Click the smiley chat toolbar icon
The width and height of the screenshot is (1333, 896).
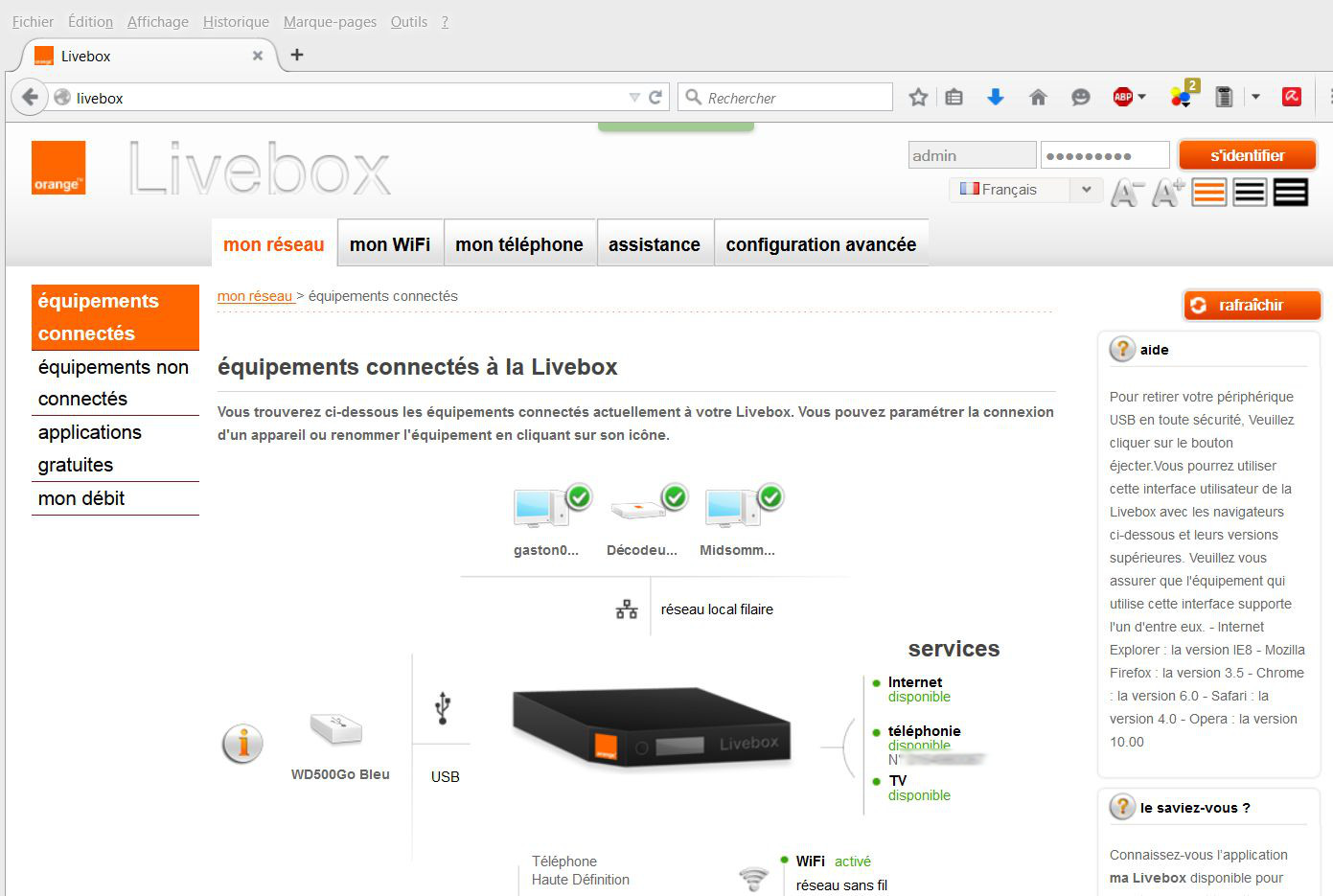coord(1080,97)
